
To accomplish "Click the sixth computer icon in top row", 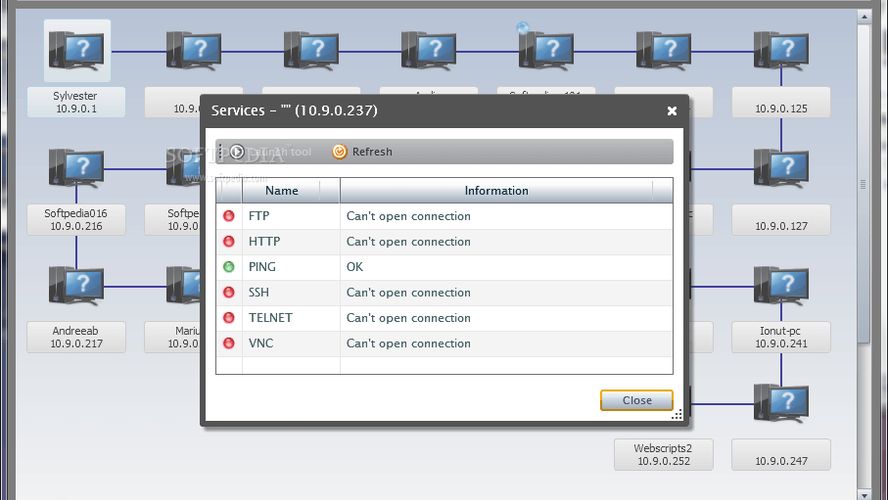I will [x=664, y=51].
